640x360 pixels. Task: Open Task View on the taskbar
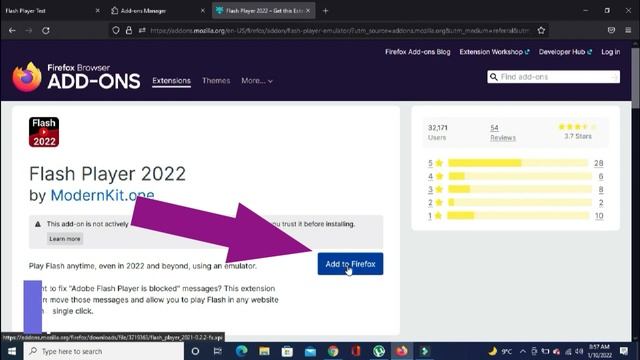218,351
